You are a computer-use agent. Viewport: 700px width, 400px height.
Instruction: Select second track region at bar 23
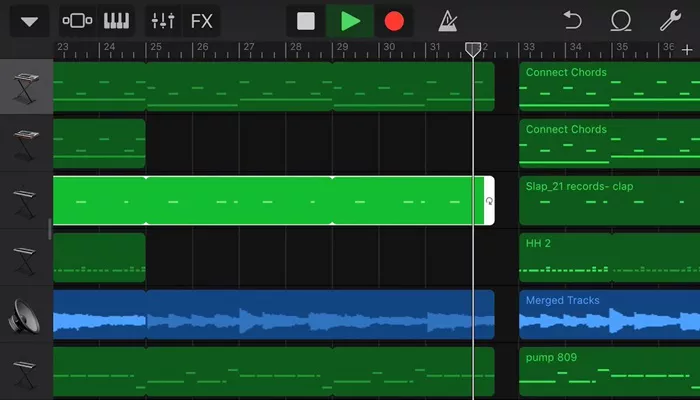coord(99,144)
